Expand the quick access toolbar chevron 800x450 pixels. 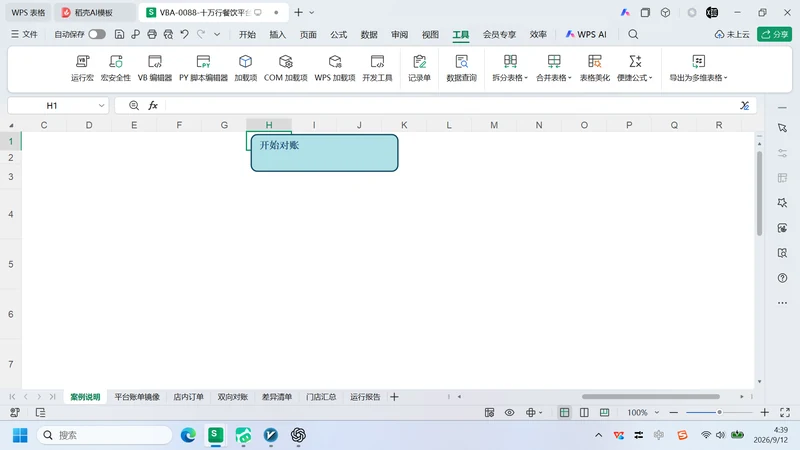tap(217, 34)
